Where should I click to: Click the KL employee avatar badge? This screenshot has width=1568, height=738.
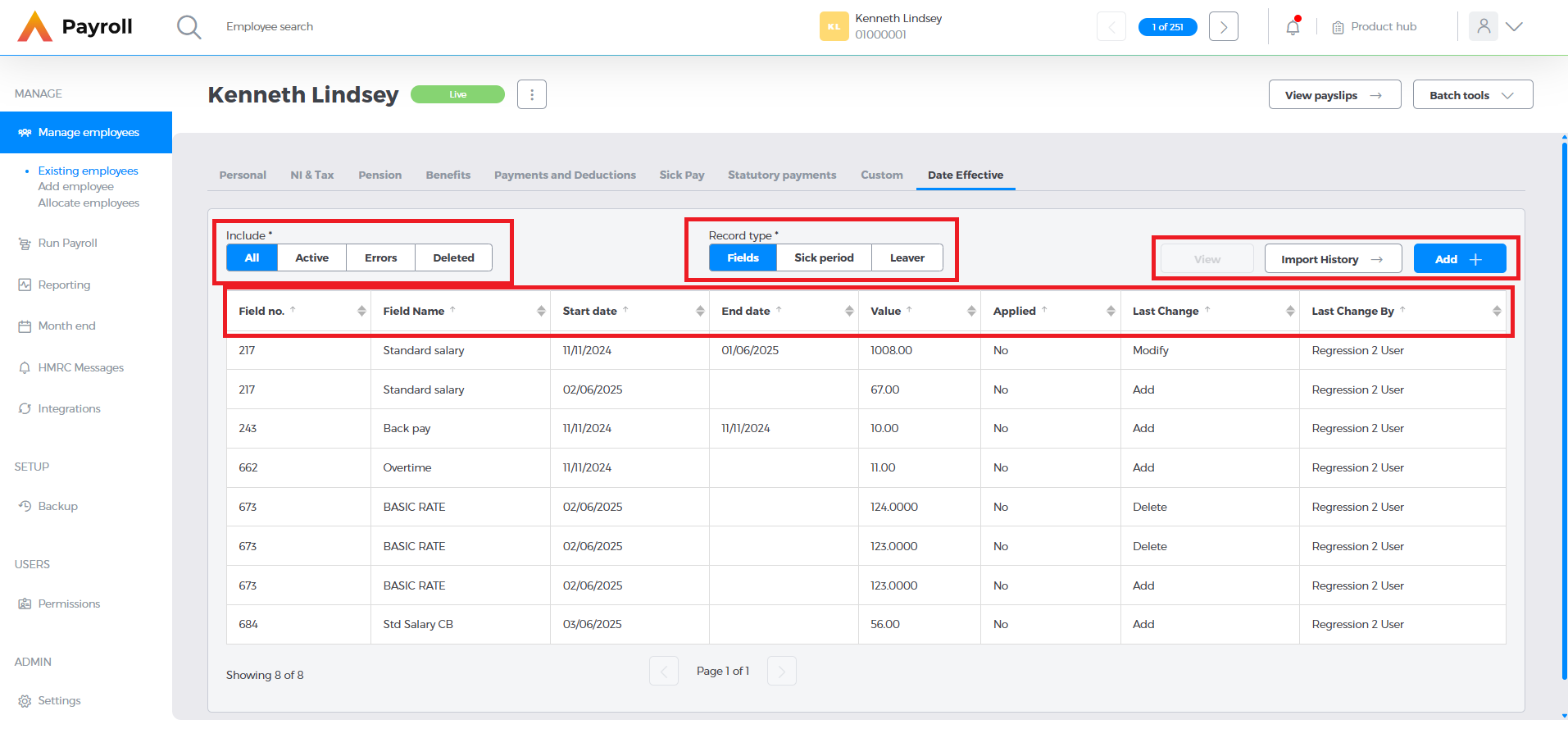pyautogui.click(x=834, y=26)
